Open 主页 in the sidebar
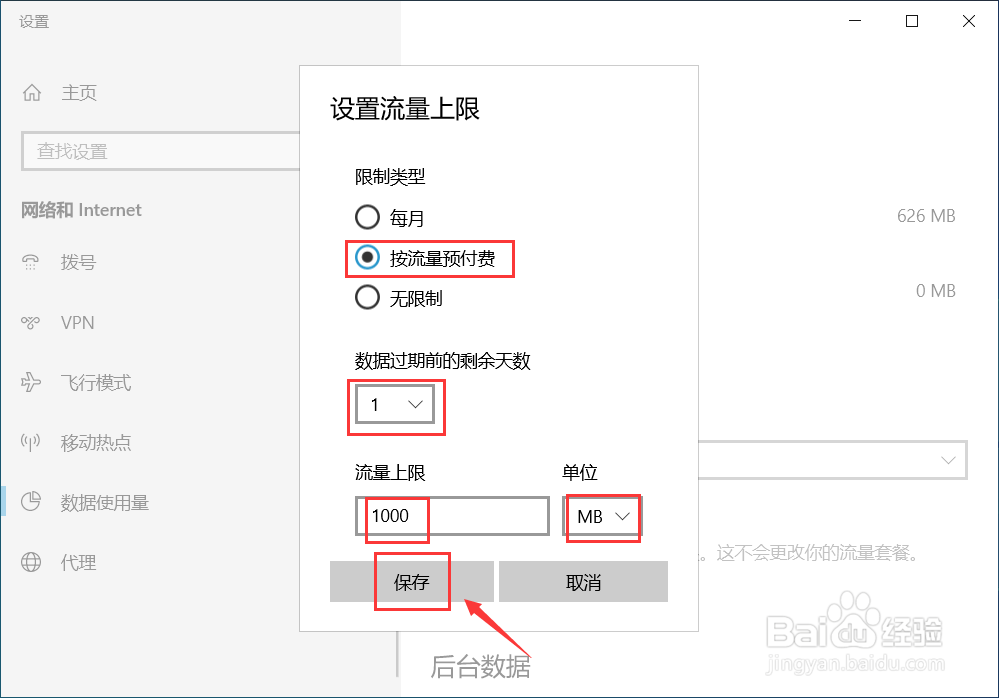Viewport: 999px width, 698px height. click(79, 93)
